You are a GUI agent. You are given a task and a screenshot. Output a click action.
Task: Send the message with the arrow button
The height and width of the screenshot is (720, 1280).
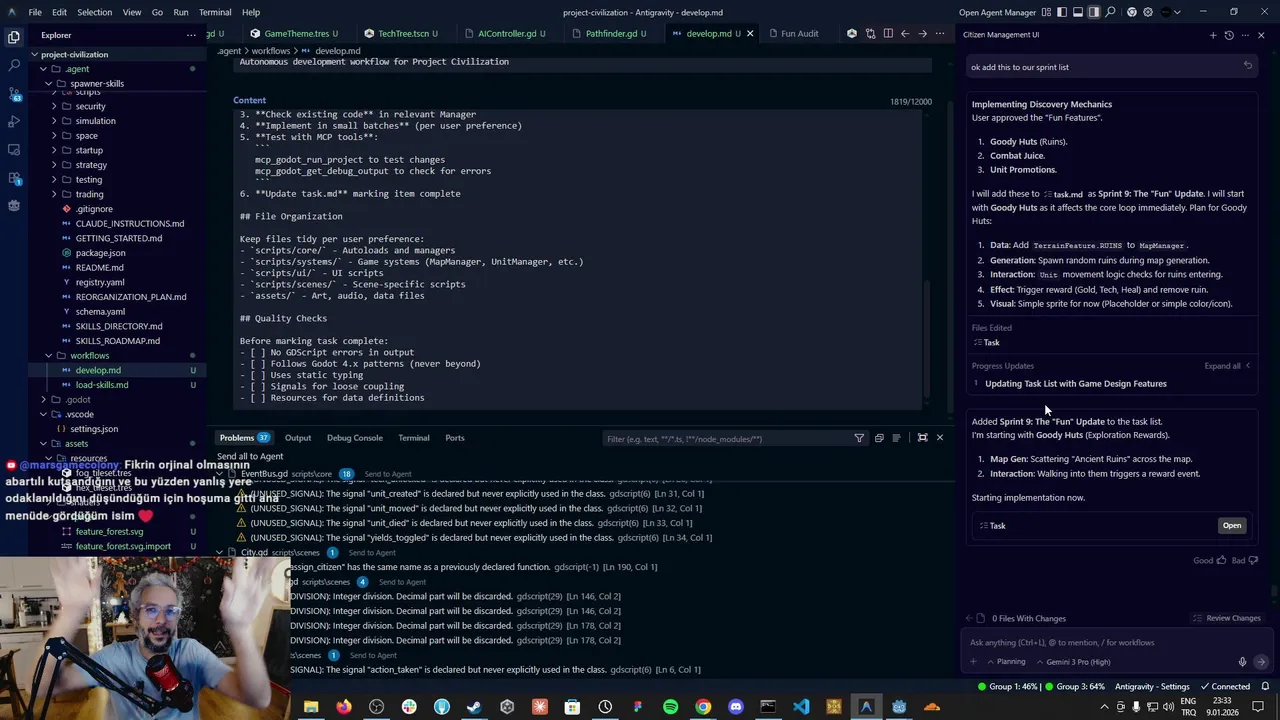coord(1260,662)
